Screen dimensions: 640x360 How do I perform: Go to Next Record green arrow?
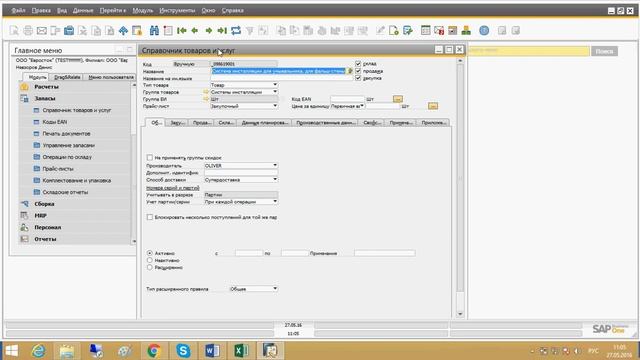coord(209,31)
